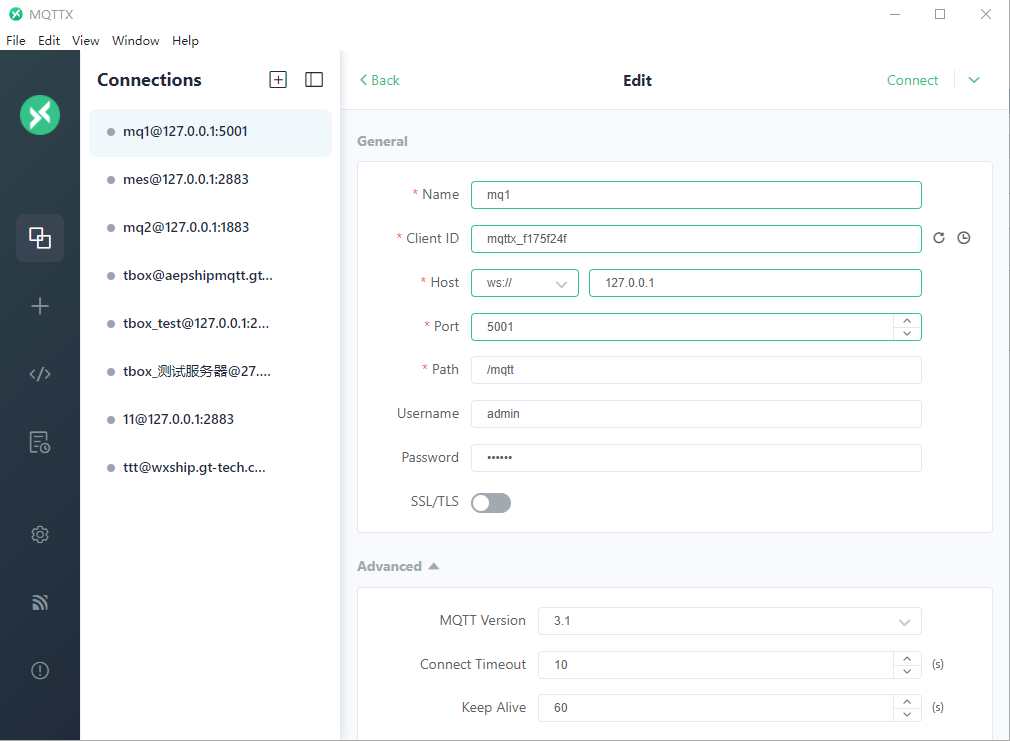Click the Client ID input field
This screenshot has height=741, width=1010.
(x=696, y=239)
